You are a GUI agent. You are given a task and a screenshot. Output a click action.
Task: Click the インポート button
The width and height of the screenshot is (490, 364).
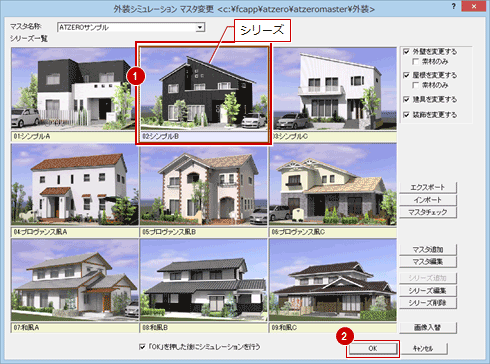[428, 200]
